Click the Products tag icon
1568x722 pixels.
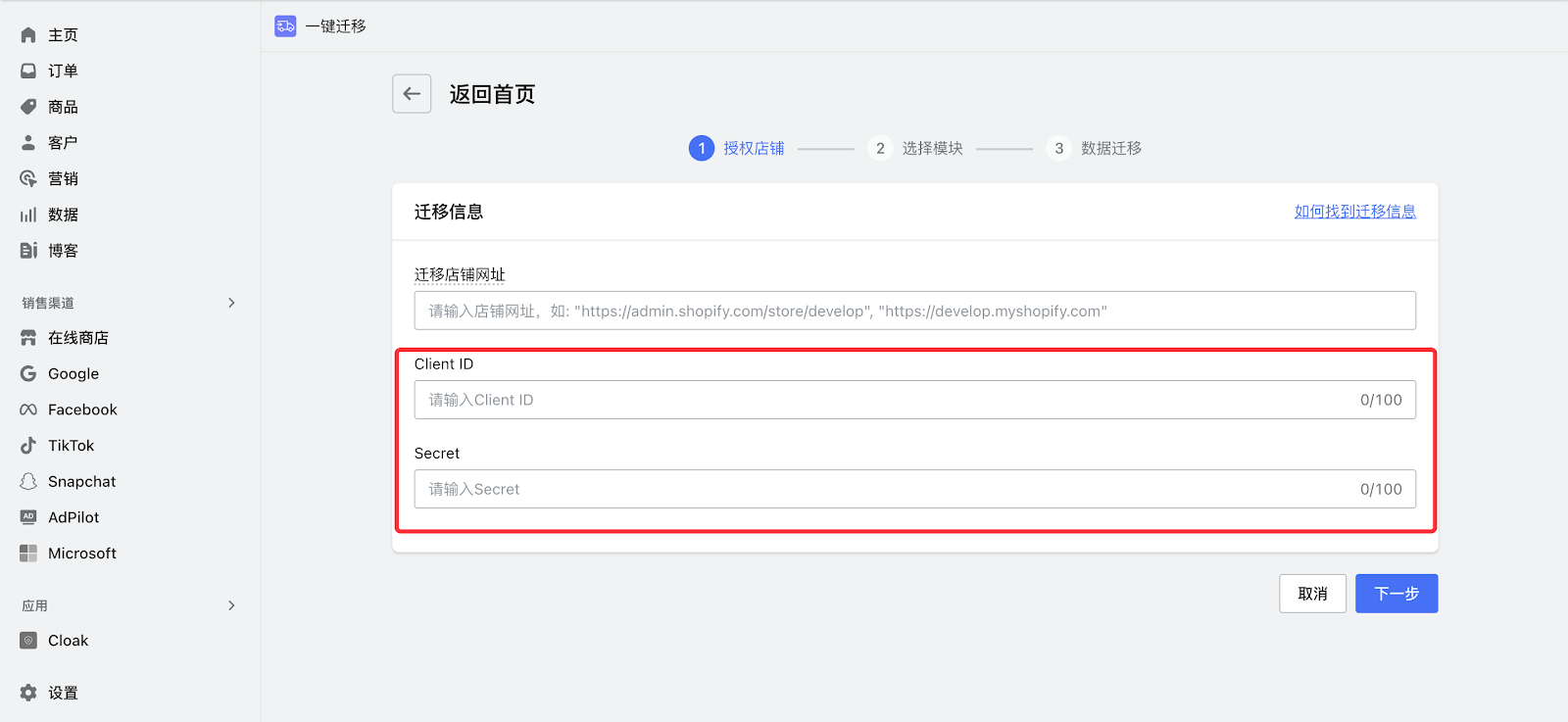coord(28,107)
